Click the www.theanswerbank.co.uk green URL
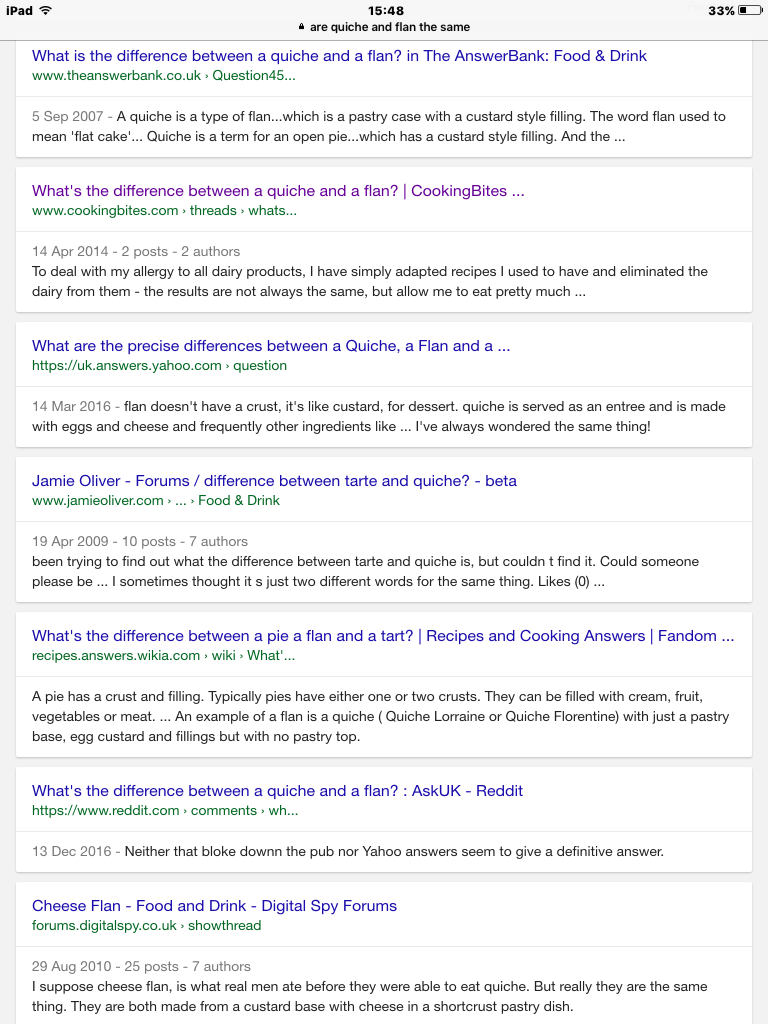768x1024 pixels. click(x=163, y=75)
